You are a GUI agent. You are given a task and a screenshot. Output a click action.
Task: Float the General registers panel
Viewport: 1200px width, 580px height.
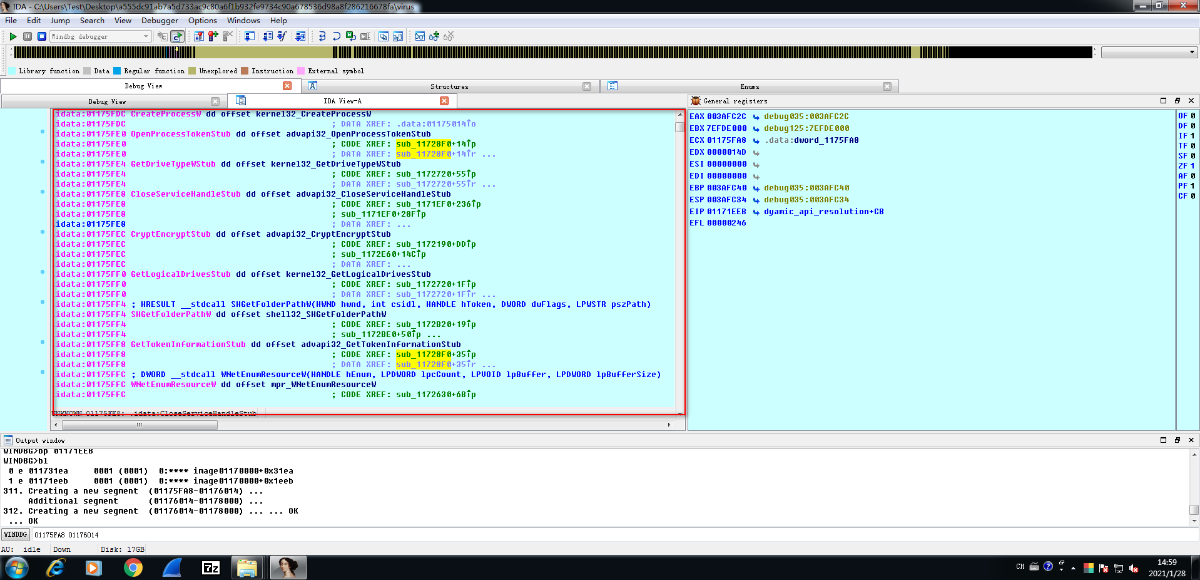point(1176,101)
